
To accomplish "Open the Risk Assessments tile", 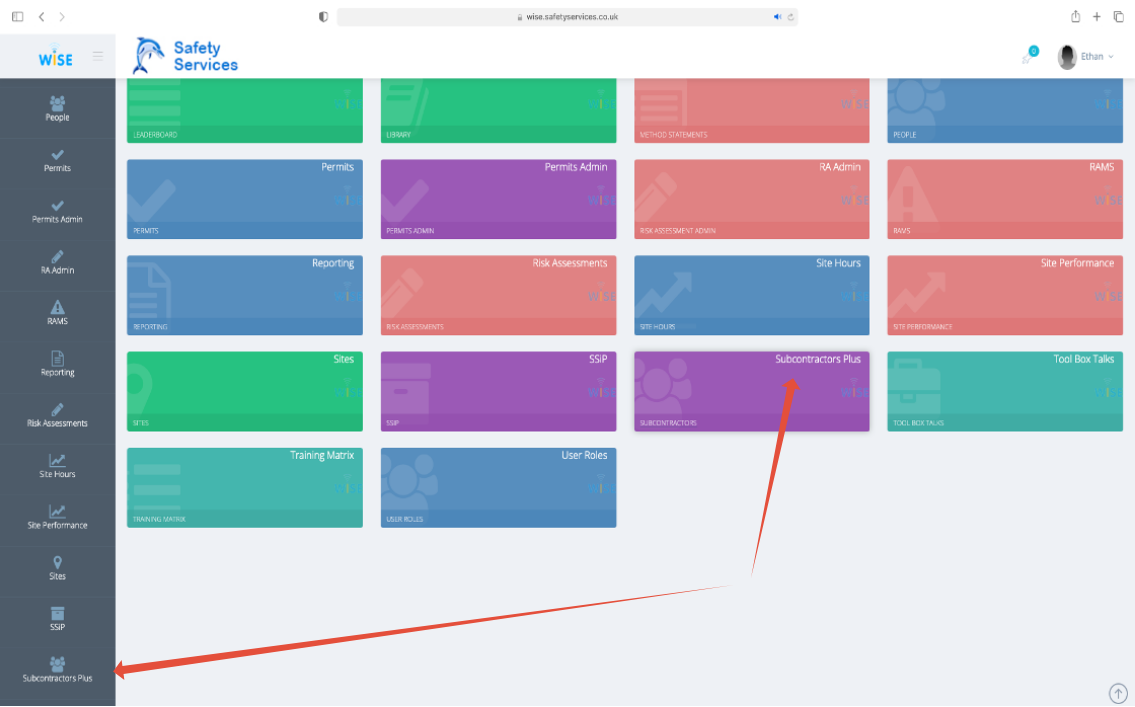I will (x=499, y=295).
